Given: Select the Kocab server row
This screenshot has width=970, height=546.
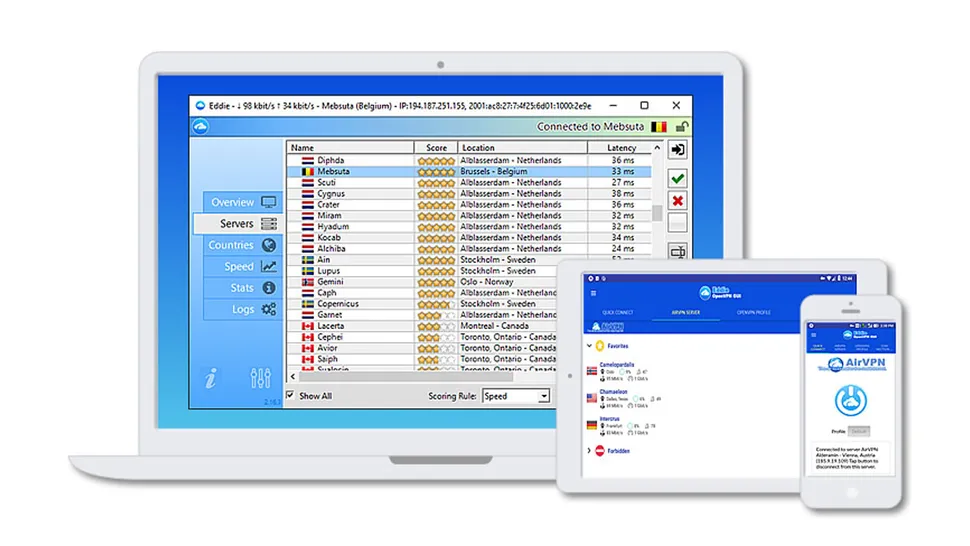Looking at the screenshot, I should tap(469, 237).
